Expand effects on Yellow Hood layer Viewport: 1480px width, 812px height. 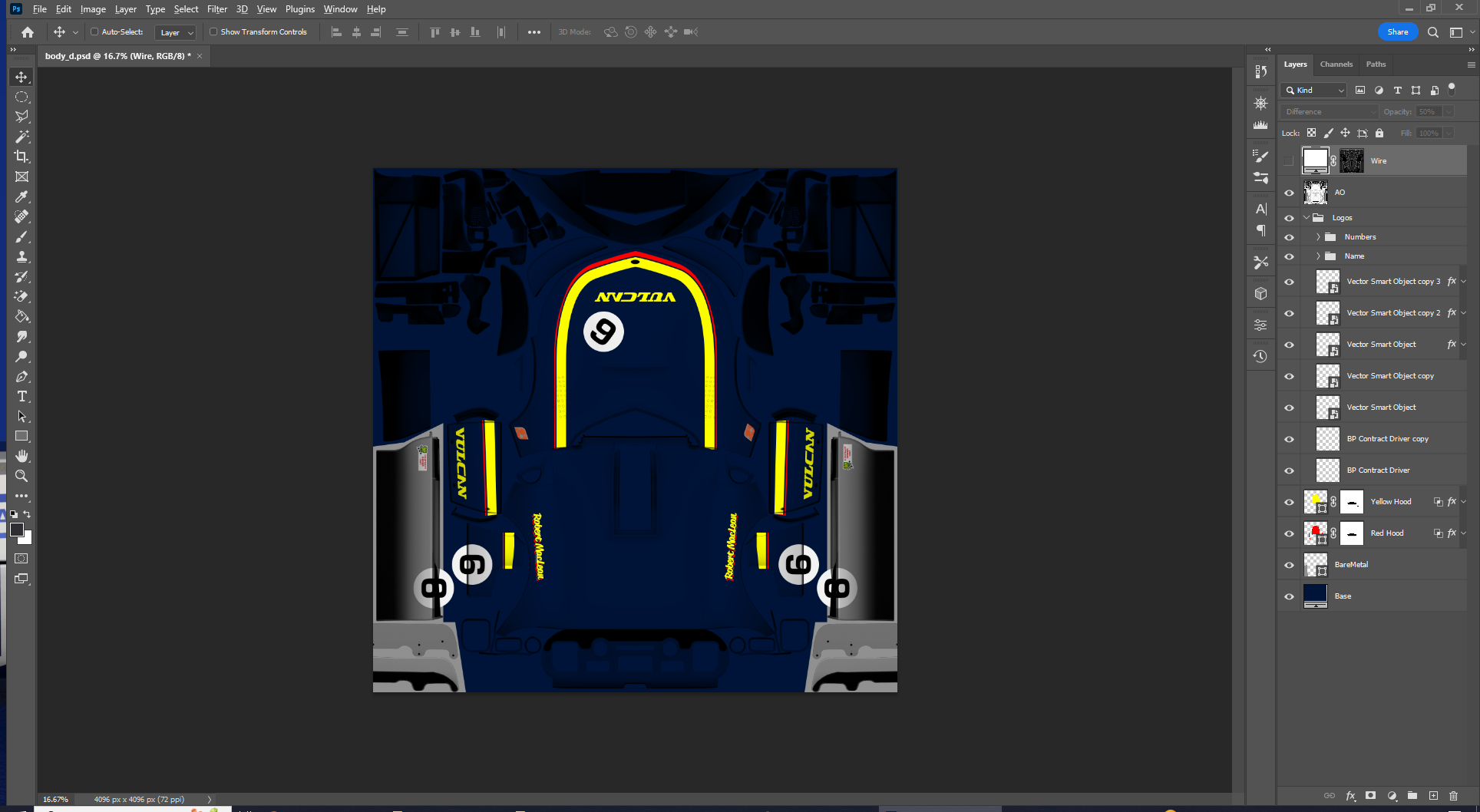point(1463,502)
